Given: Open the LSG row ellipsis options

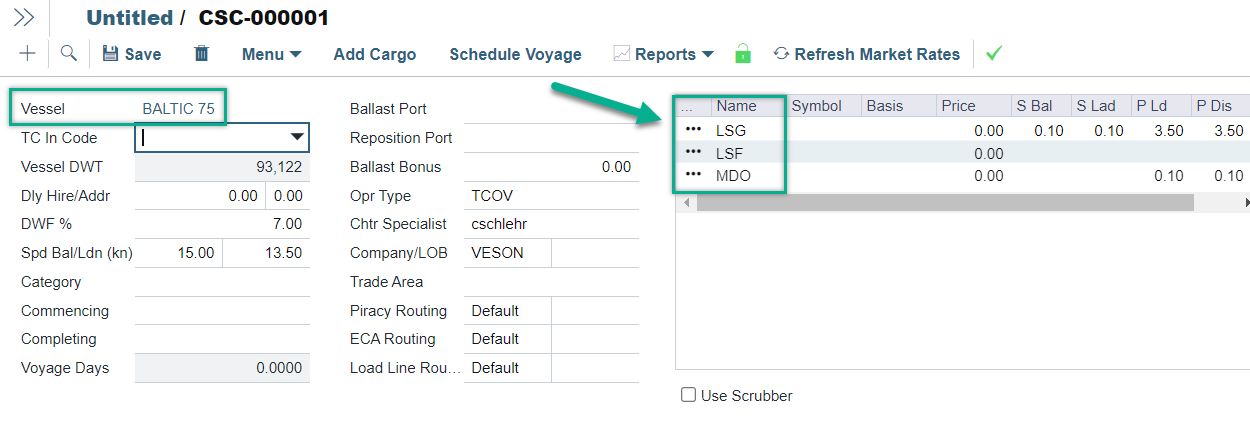Looking at the screenshot, I should [x=693, y=130].
